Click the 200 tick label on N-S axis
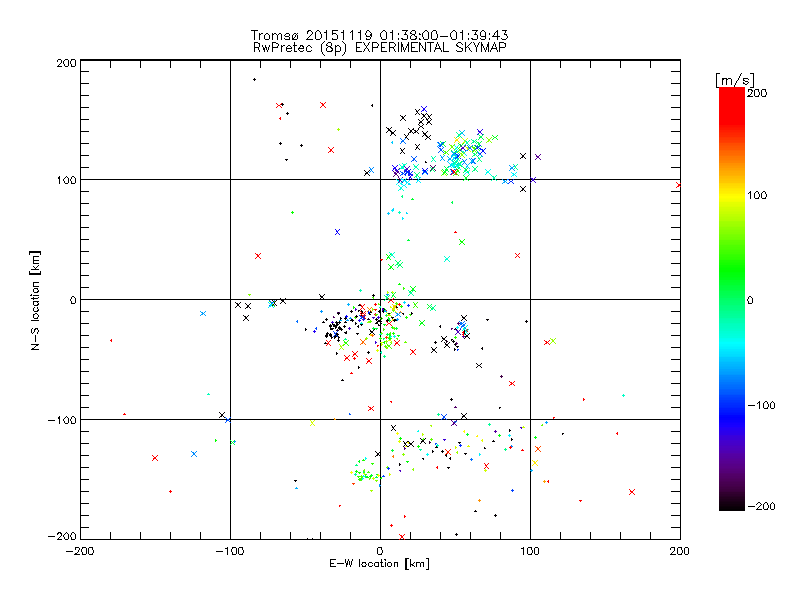This screenshot has width=800, height=600. (x=66, y=63)
